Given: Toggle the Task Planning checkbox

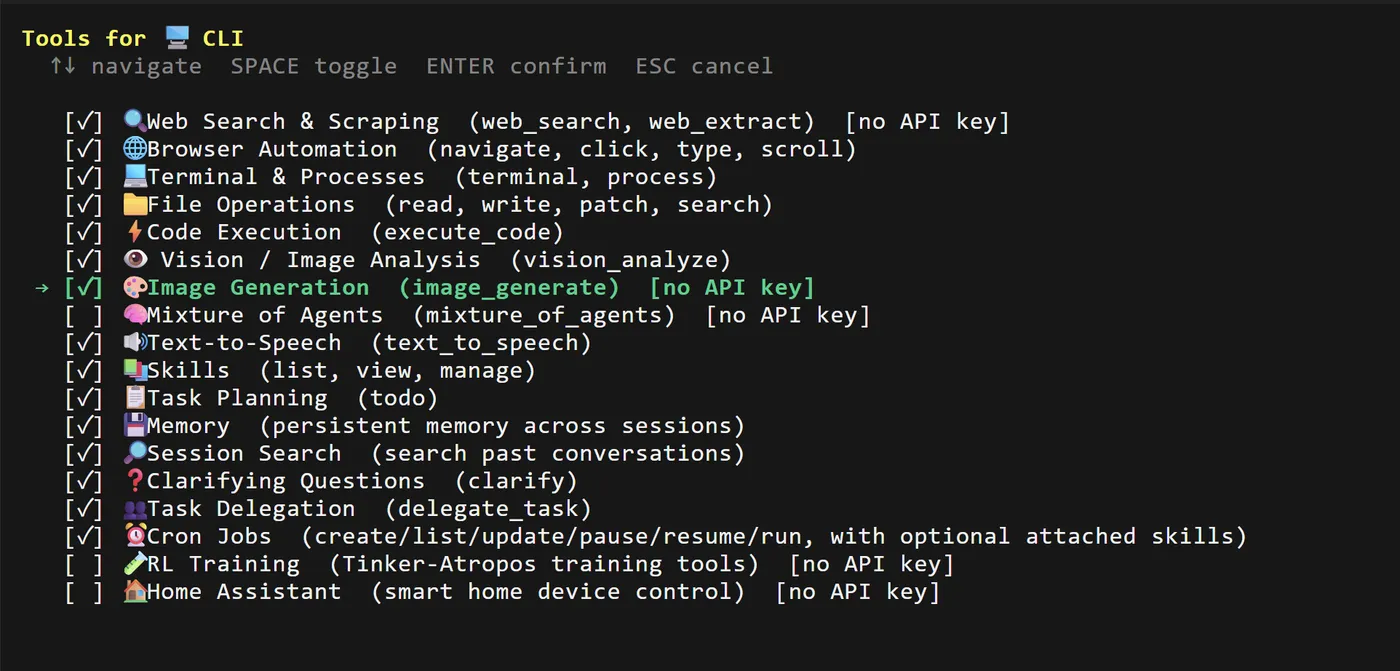Looking at the screenshot, I should point(84,398).
